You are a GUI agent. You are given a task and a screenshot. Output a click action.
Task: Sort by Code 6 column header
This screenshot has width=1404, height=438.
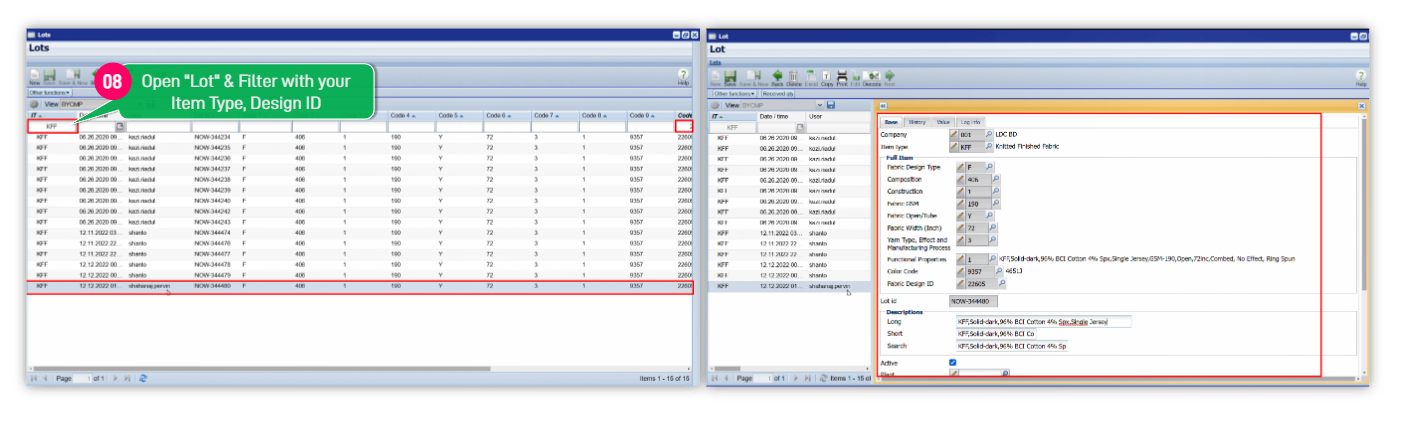507,115
